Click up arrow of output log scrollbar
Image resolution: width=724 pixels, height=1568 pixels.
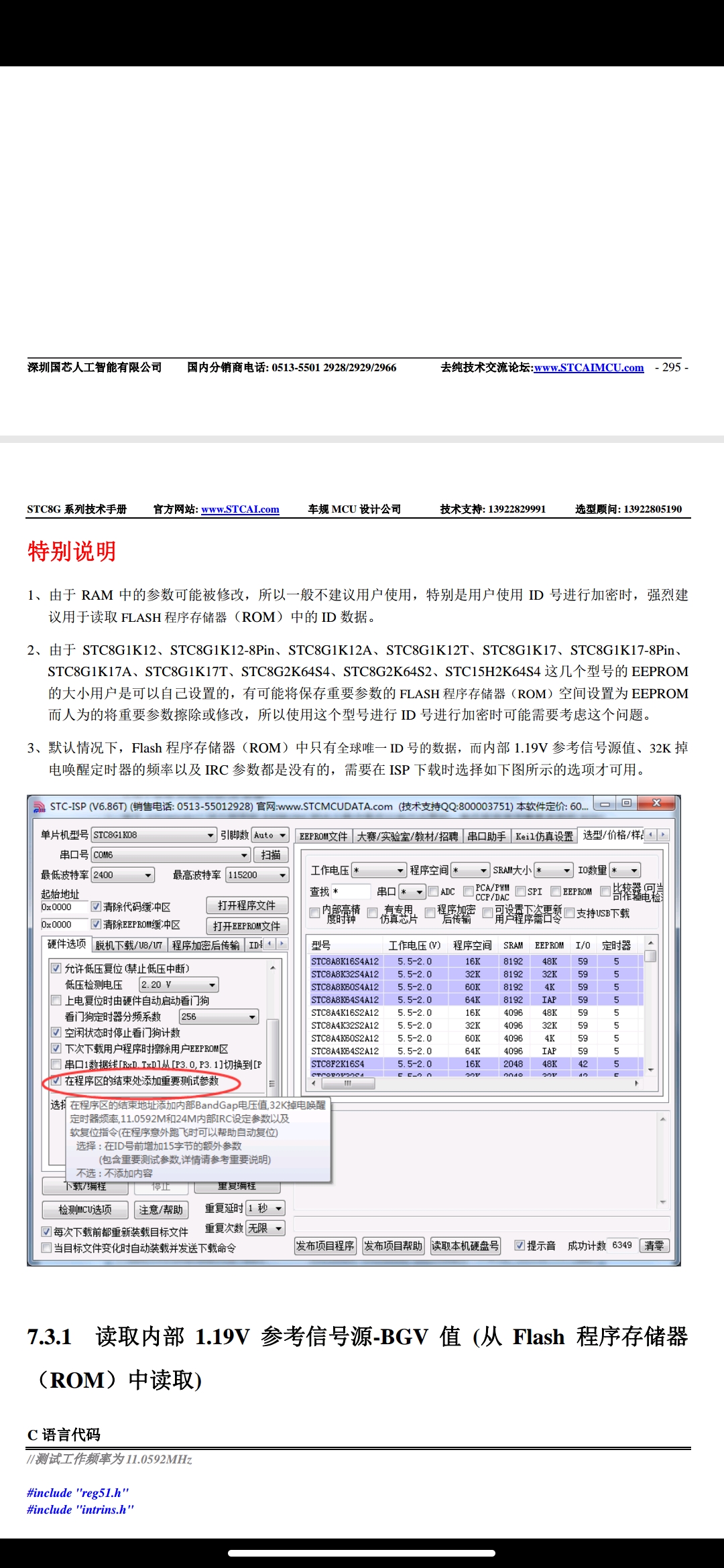coord(662,1119)
